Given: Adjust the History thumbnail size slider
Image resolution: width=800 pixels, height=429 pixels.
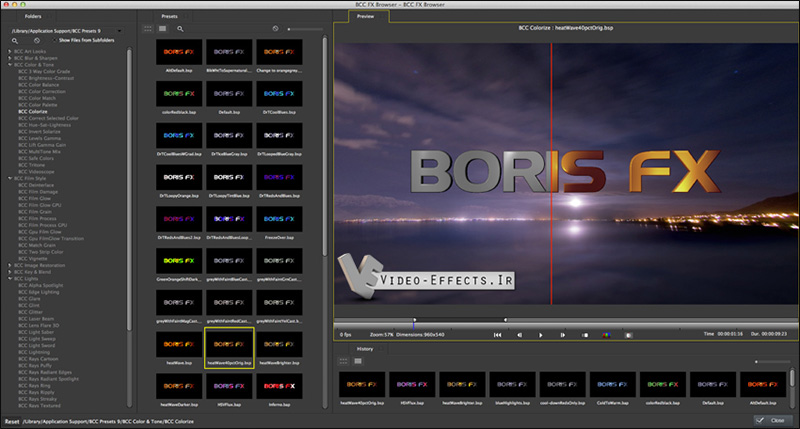Looking at the screenshot, I should coord(772,362).
